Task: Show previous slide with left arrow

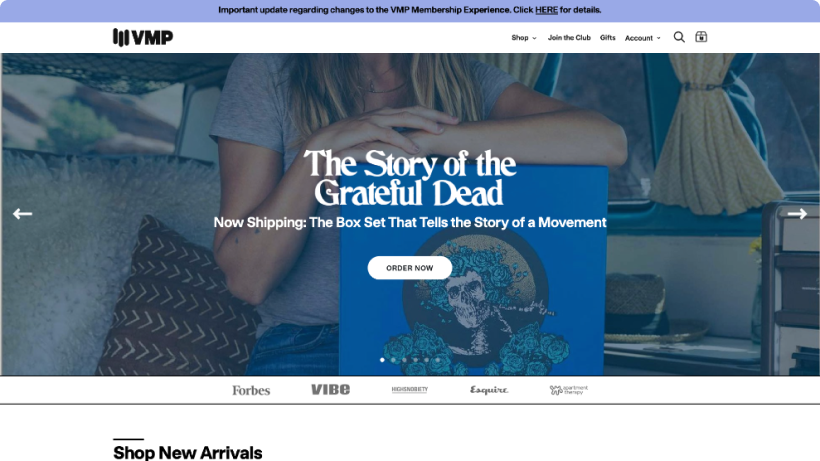Action: coord(22,214)
